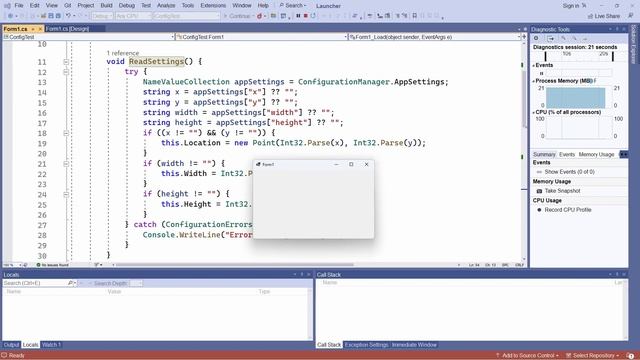Viewport: 640px width, 360px height.
Task: Click the Hot Reload flame icon
Action: point(259,16)
